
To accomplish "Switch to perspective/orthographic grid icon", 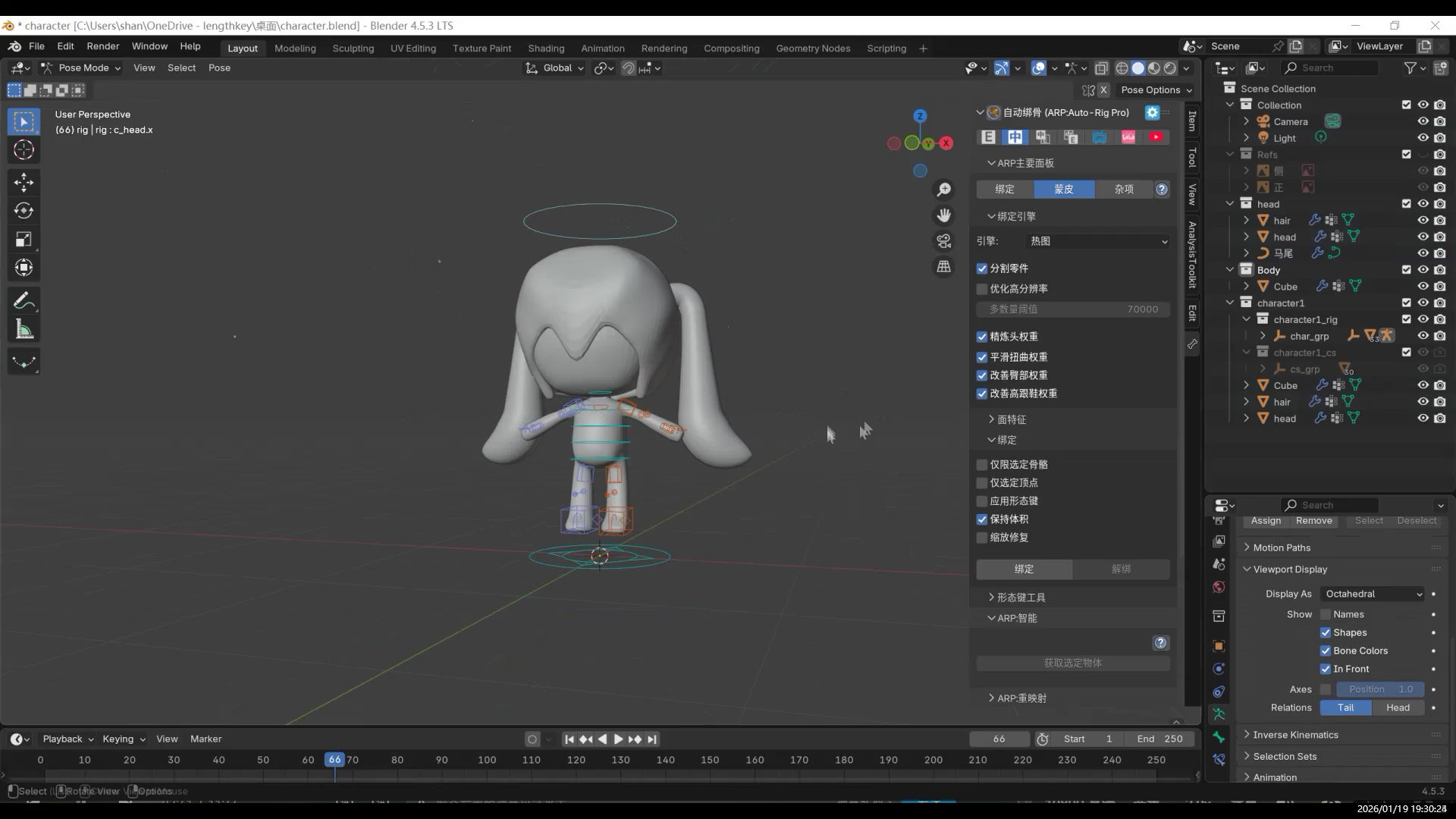I will (943, 267).
